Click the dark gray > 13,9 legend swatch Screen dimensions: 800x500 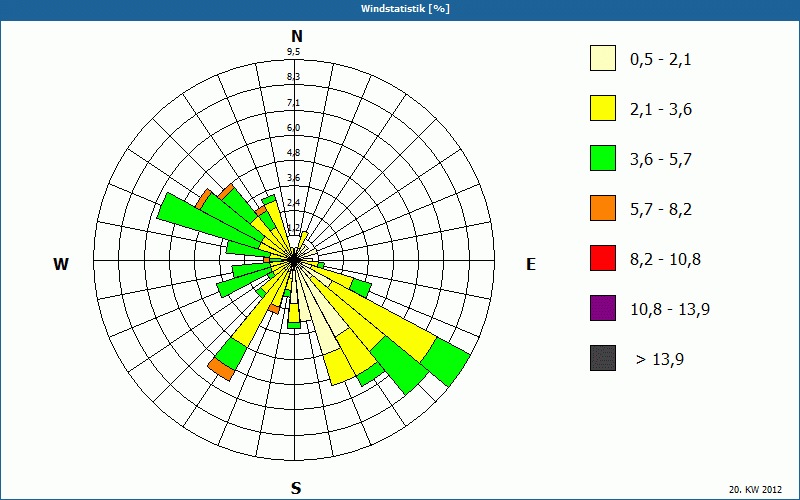point(603,358)
